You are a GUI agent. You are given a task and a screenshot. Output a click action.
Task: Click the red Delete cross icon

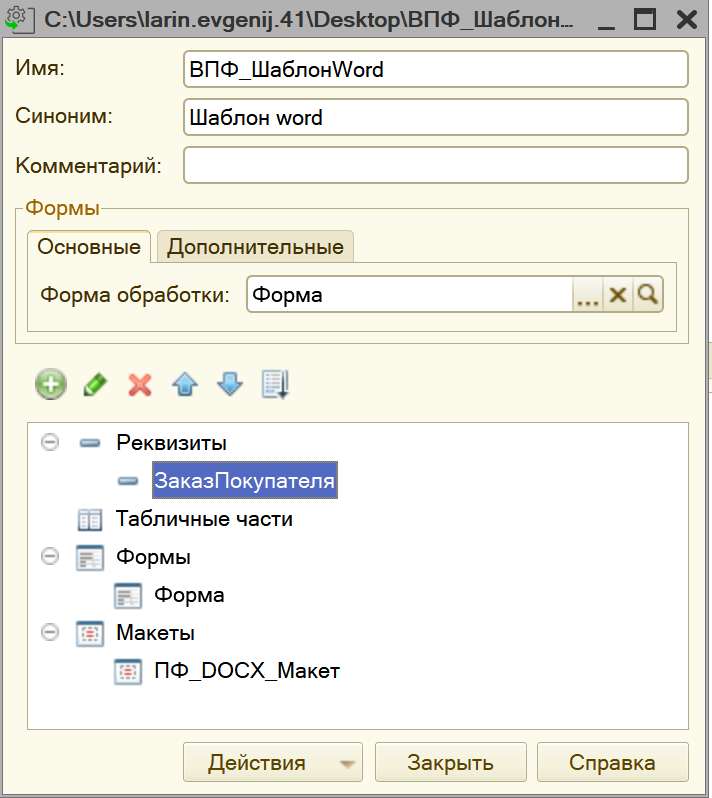coord(140,384)
